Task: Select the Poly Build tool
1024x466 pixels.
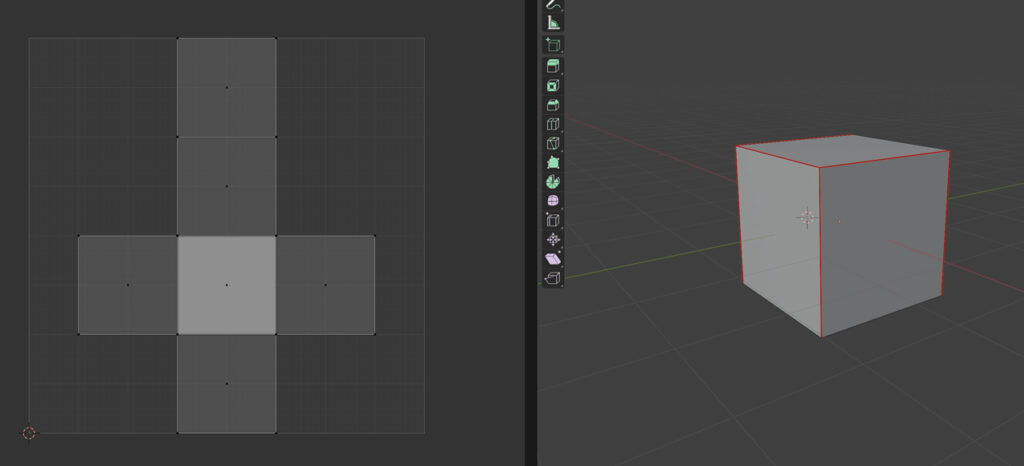Action: pyautogui.click(x=553, y=163)
